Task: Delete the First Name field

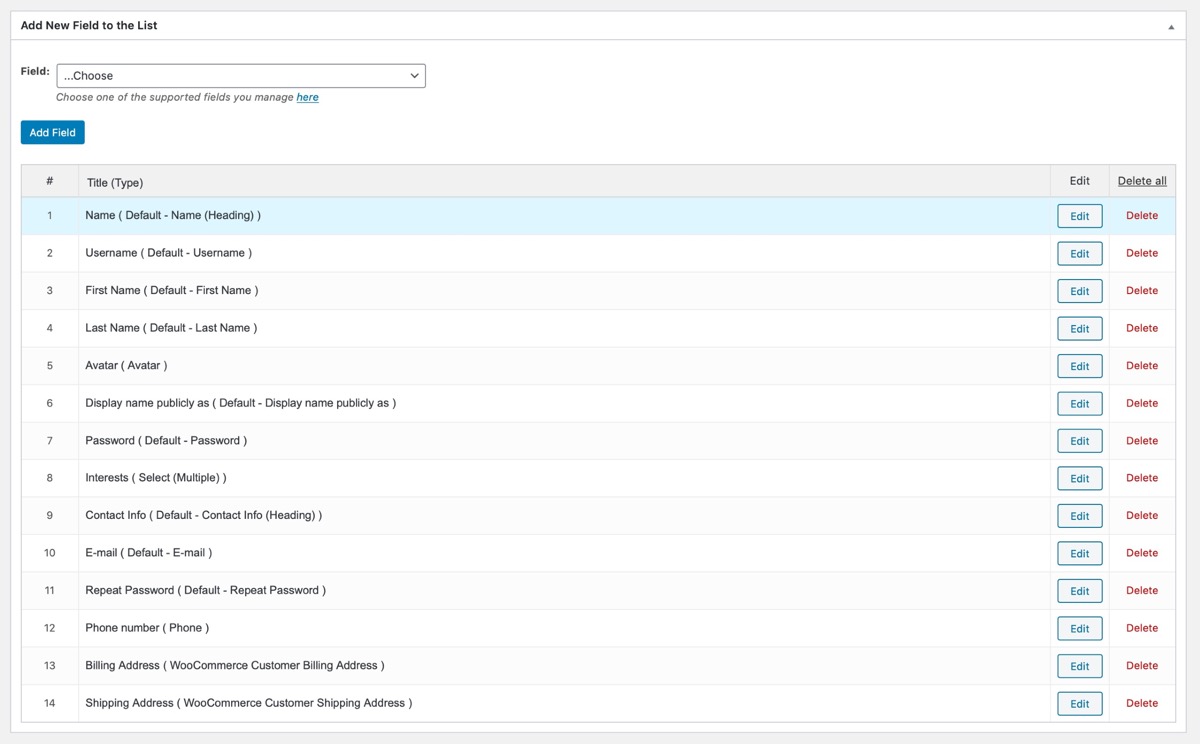Action: click(x=1142, y=291)
